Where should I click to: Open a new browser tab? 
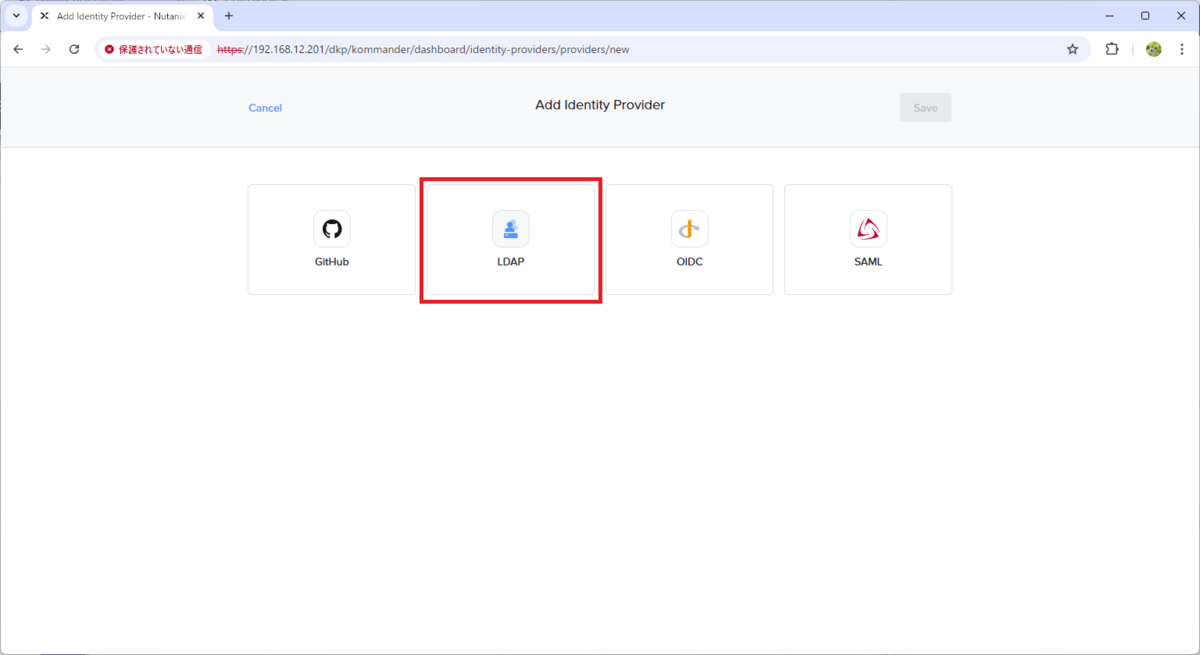tap(229, 16)
